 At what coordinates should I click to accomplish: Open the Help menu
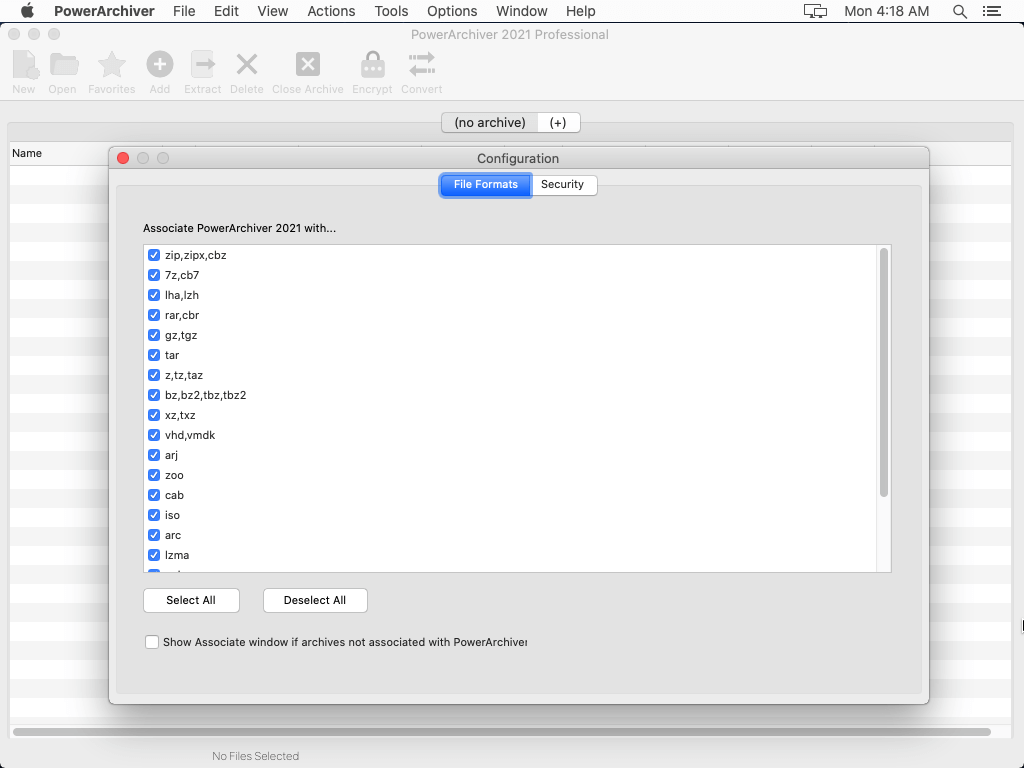pos(581,11)
